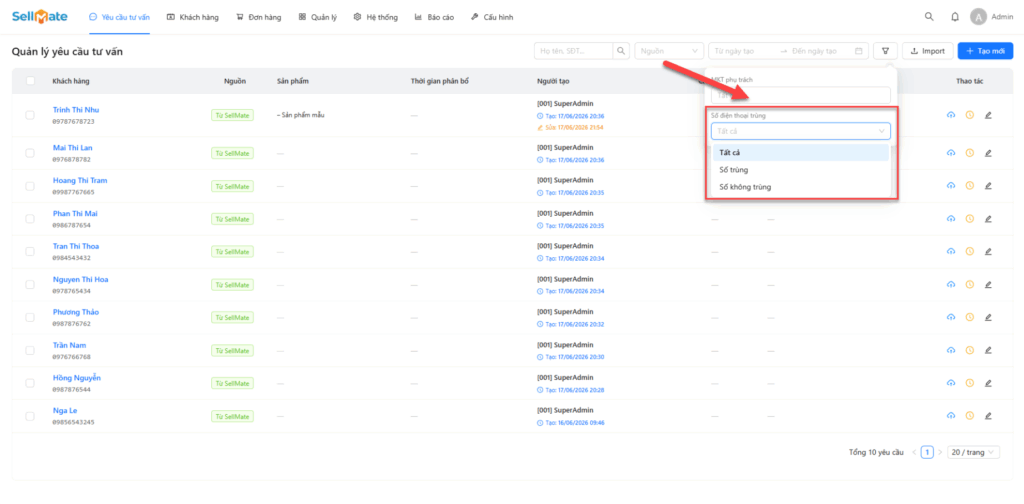Check the box for Nguyen Thi Hoa

coord(30,285)
